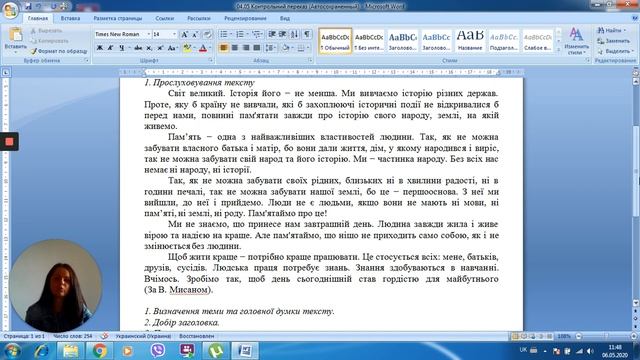Open the Windows Start menu
The height and width of the screenshot is (360, 640).
click(x=12, y=351)
